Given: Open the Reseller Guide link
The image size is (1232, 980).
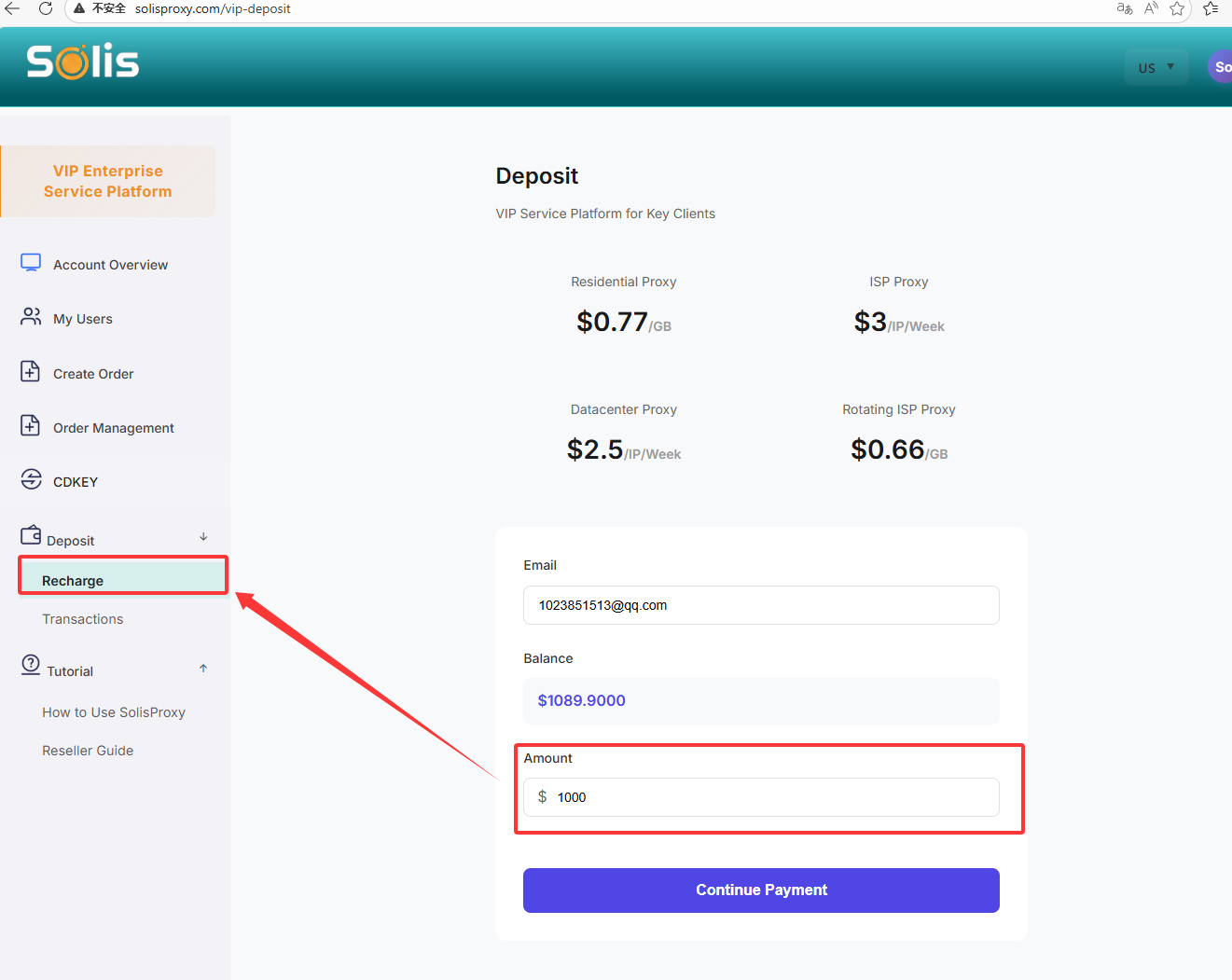Looking at the screenshot, I should click(88, 751).
